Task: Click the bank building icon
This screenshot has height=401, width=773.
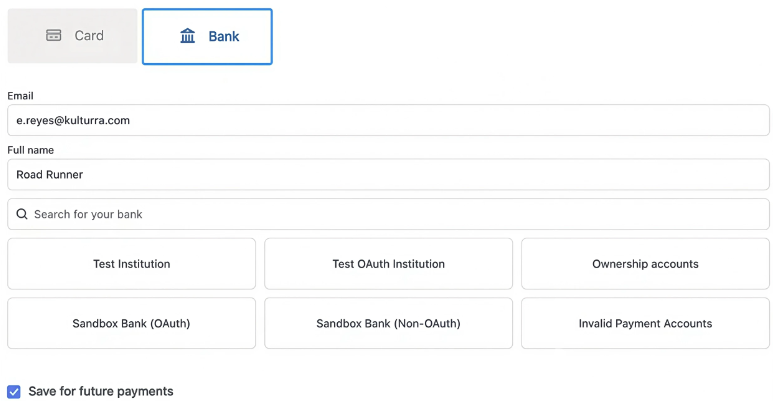Action: [x=188, y=37]
